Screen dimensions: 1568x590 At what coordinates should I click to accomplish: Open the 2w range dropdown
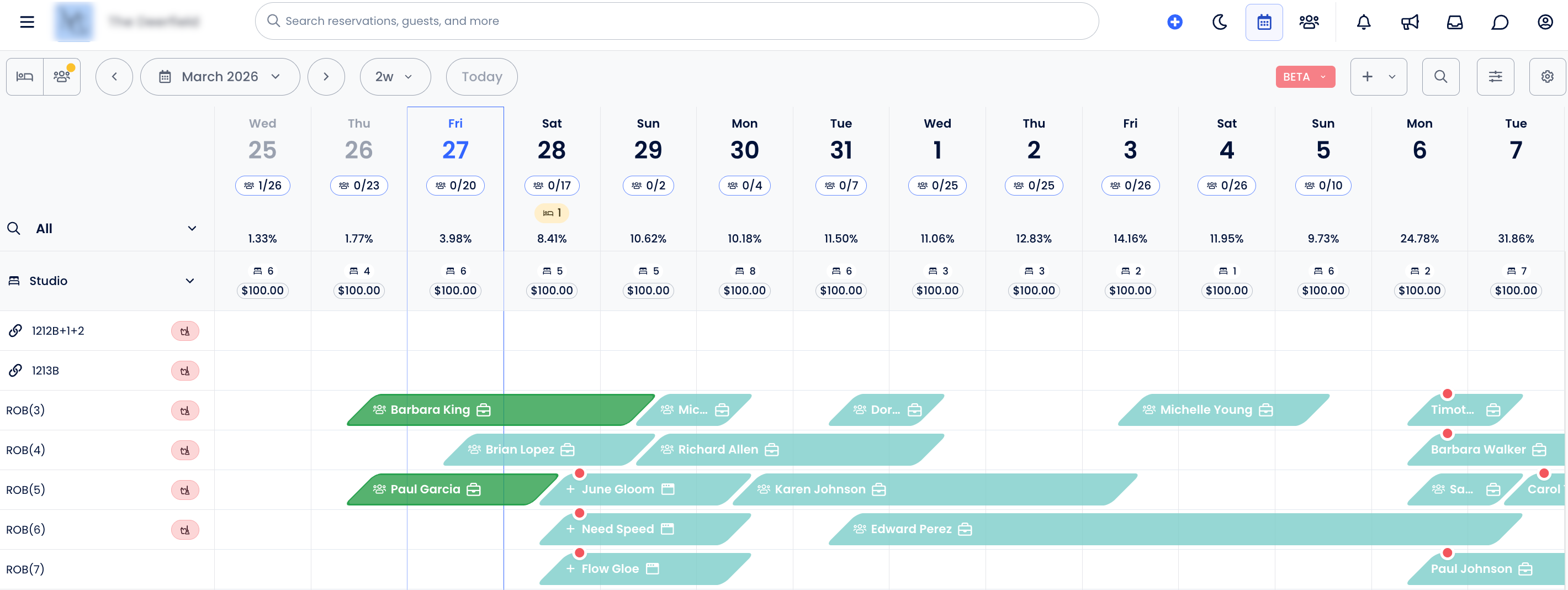(394, 77)
